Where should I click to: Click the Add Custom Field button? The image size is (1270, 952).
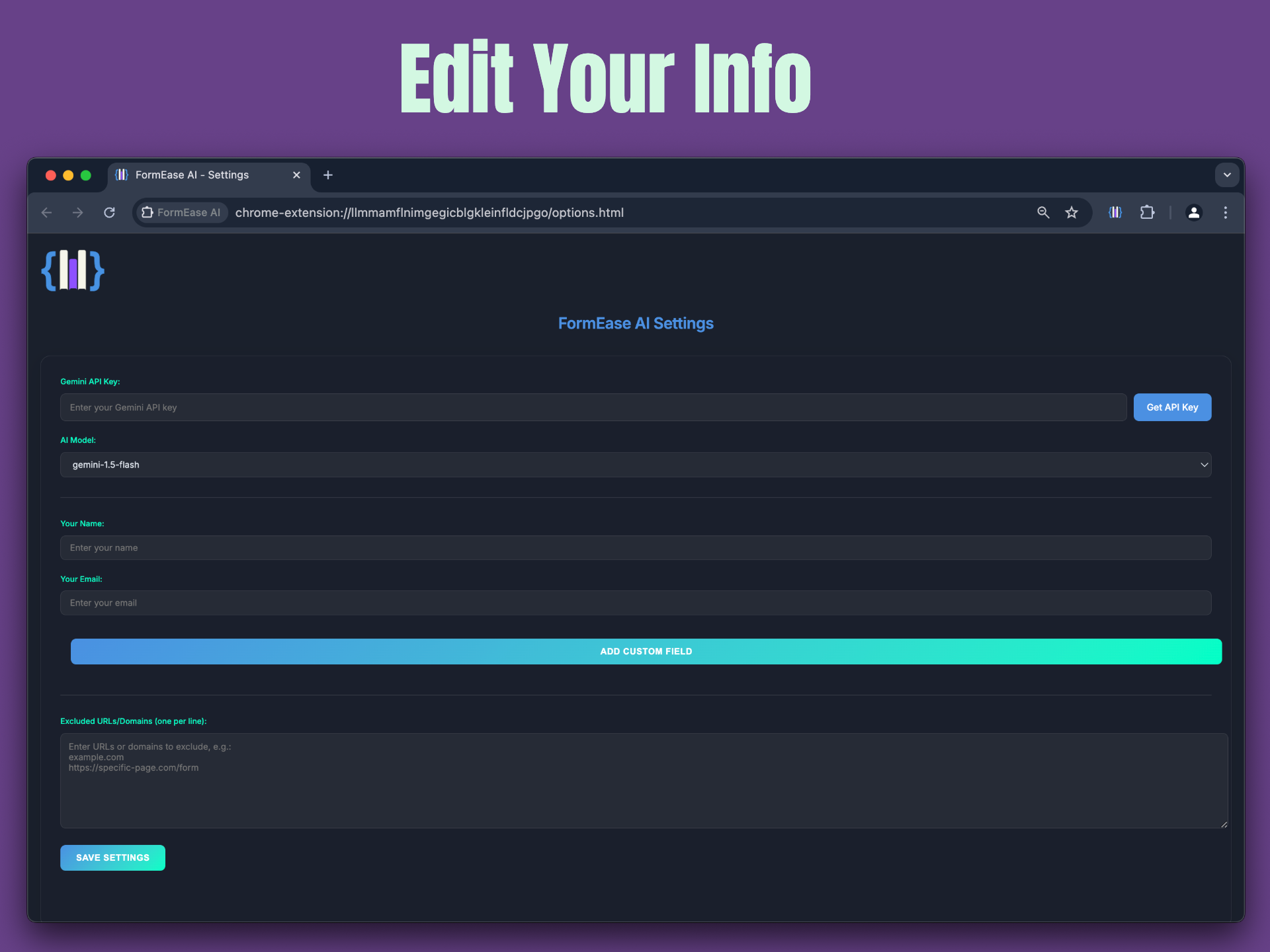646,651
